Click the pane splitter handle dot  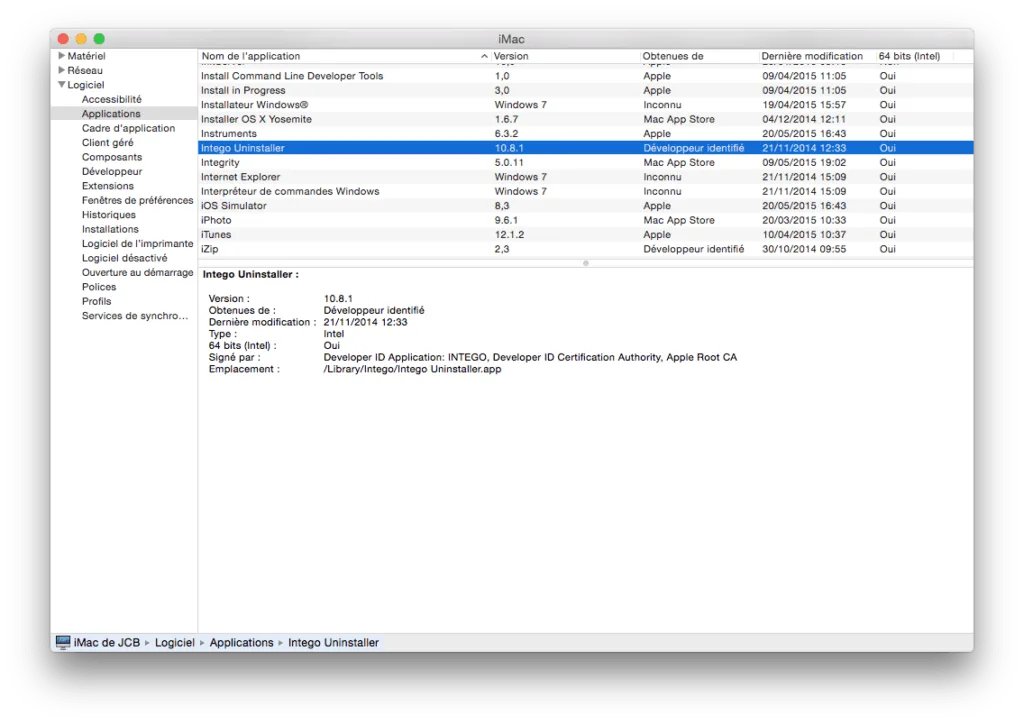click(586, 263)
